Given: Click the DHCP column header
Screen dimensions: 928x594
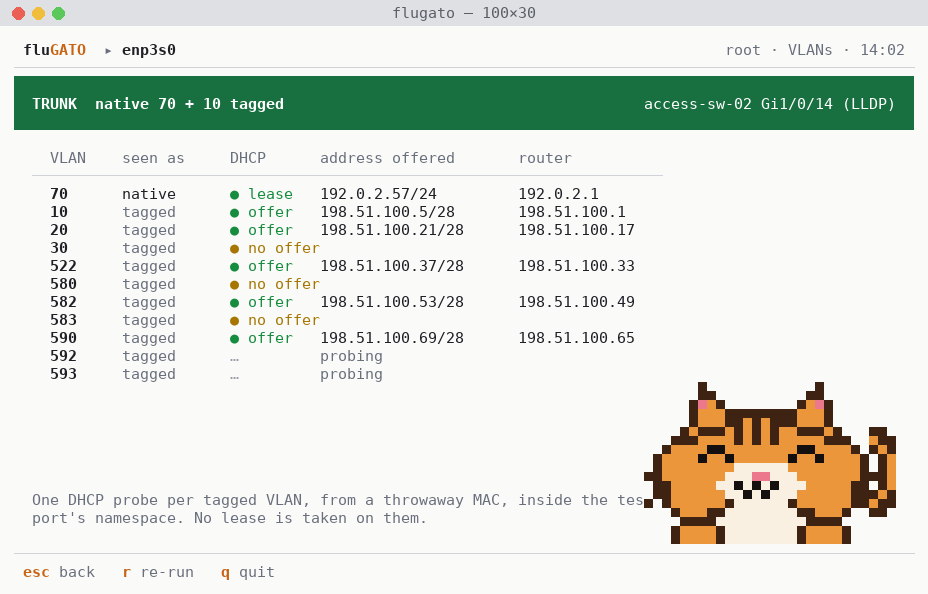Looking at the screenshot, I should (x=248, y=158).
